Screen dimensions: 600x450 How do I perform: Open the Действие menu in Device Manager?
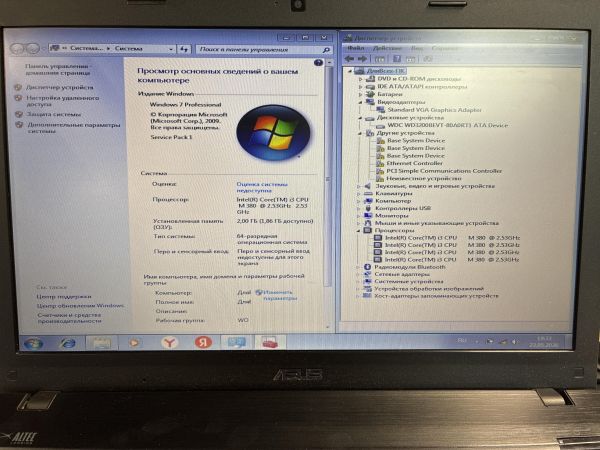(387, 48)
